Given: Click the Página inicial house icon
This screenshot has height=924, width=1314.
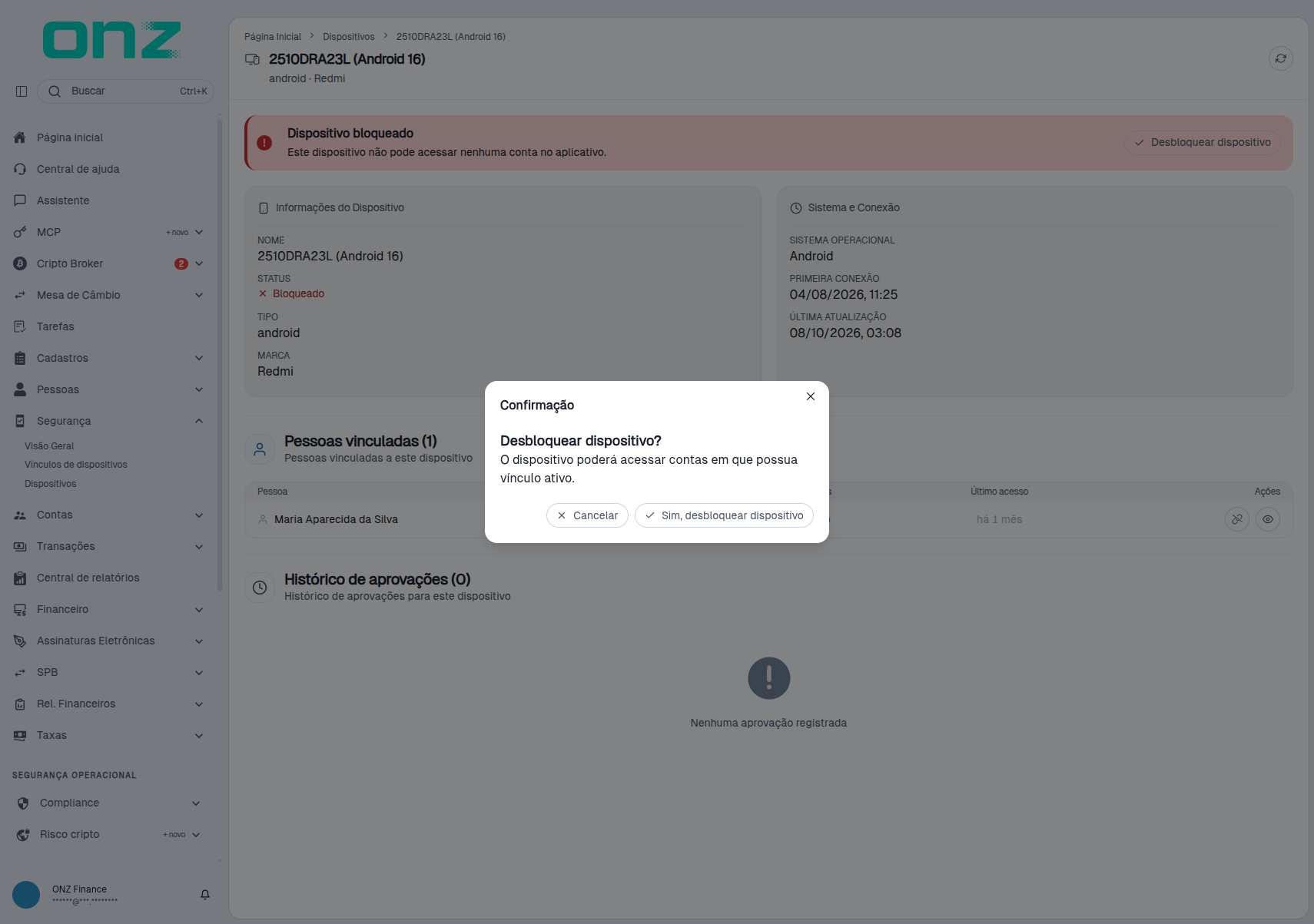Looking at the screenshot, I should pos(20,137).
